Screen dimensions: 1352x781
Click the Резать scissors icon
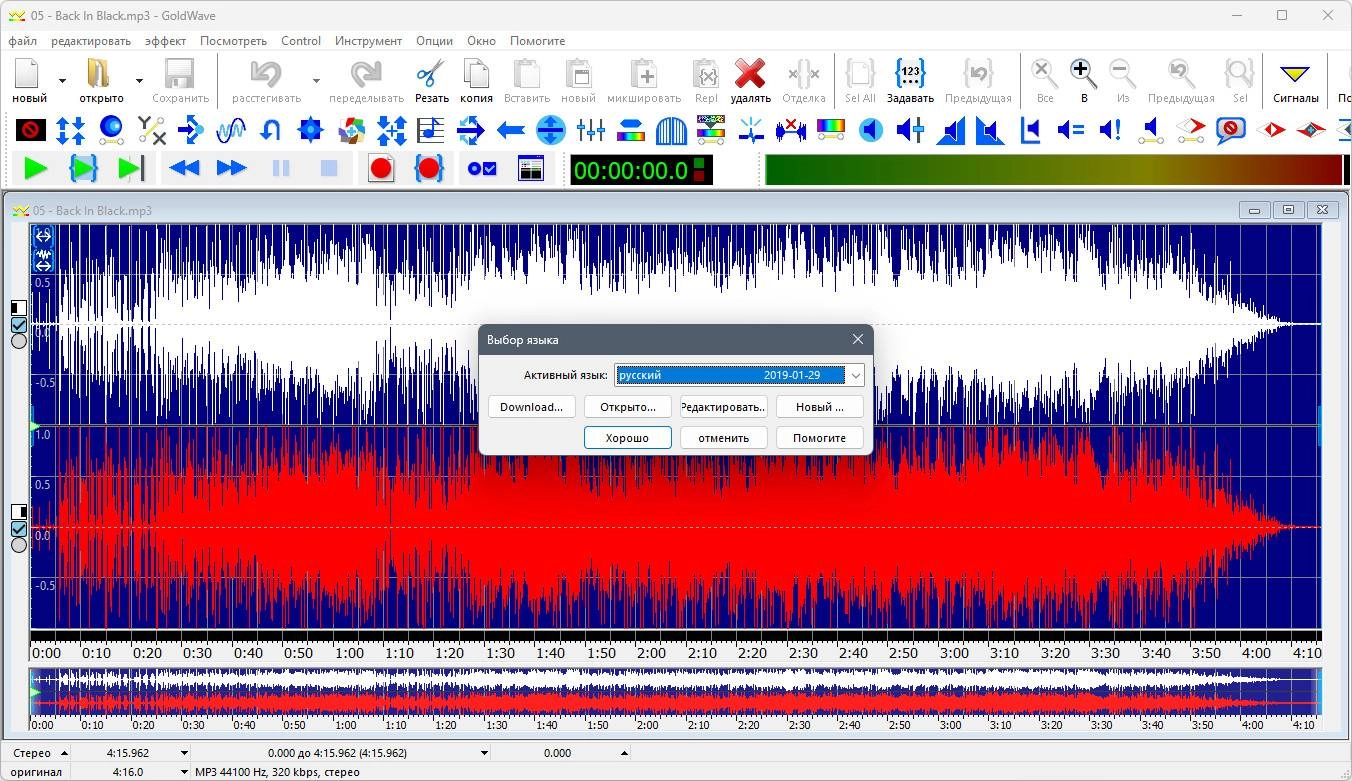(x=431, y=80)
